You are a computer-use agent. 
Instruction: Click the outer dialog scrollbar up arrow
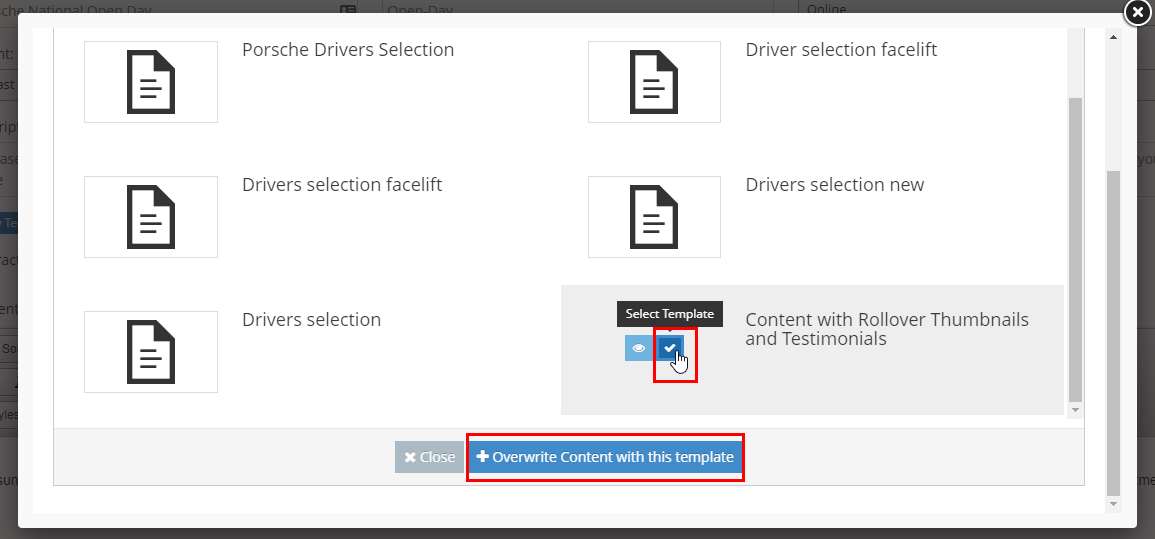1113,37
